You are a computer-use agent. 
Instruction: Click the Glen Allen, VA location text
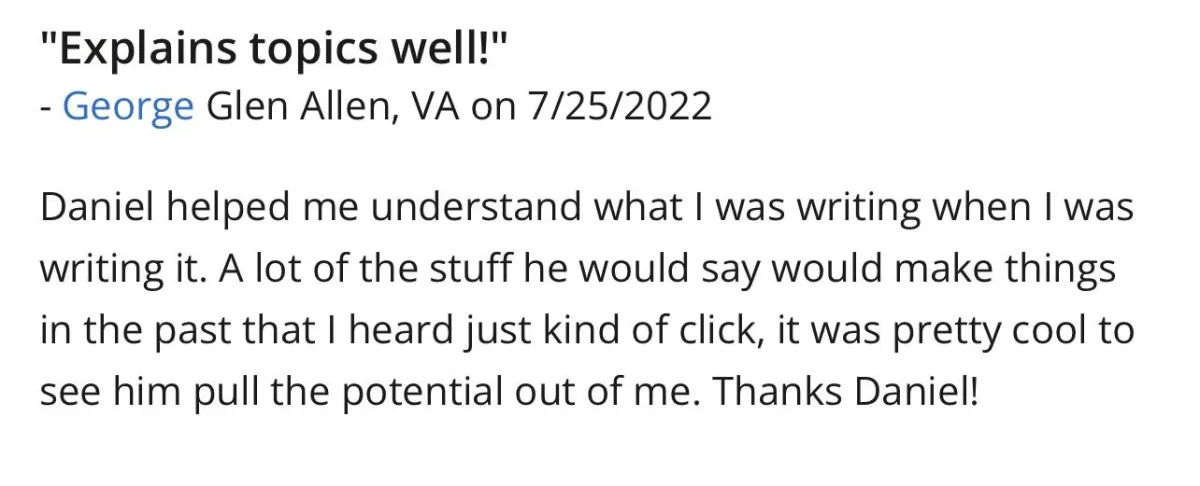(x=333, y=104)
